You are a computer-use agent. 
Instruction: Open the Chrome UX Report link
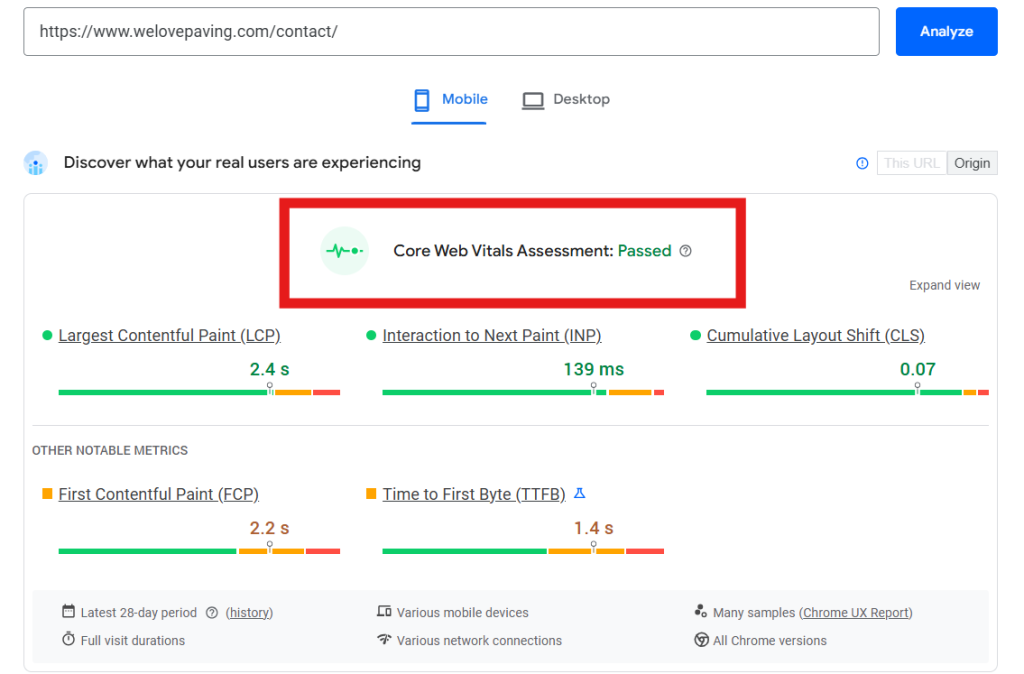856,613
